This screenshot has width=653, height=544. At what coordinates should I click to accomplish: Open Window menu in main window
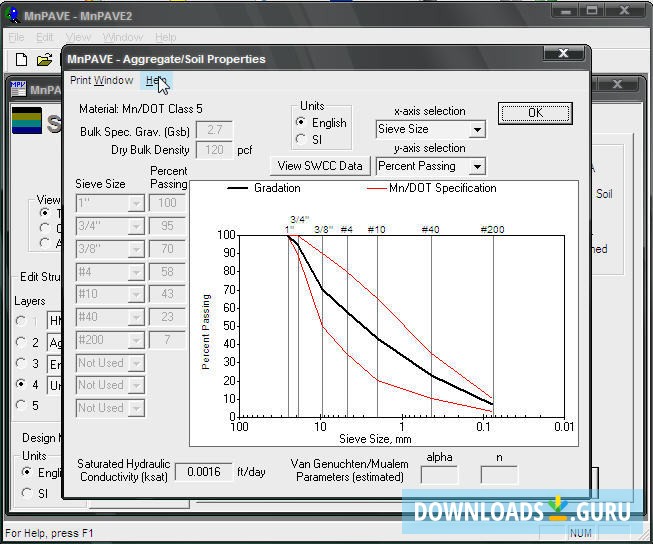[x=123, y=37]
